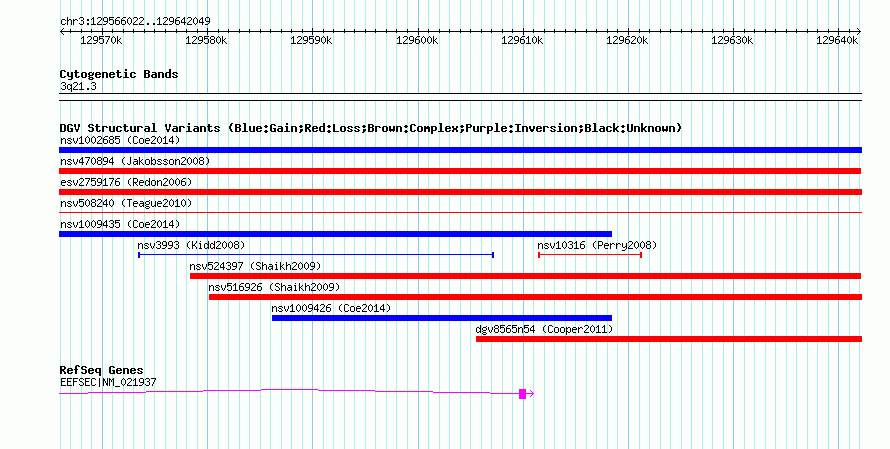Click the esv2759176 (Redon2006) label

[126, 182]
